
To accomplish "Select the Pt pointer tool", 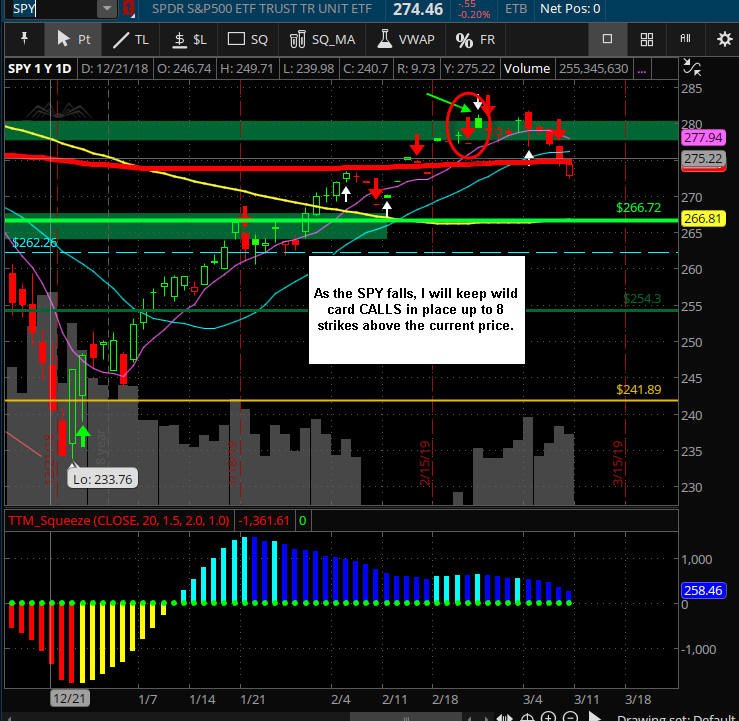I will [x=73, y=39].
